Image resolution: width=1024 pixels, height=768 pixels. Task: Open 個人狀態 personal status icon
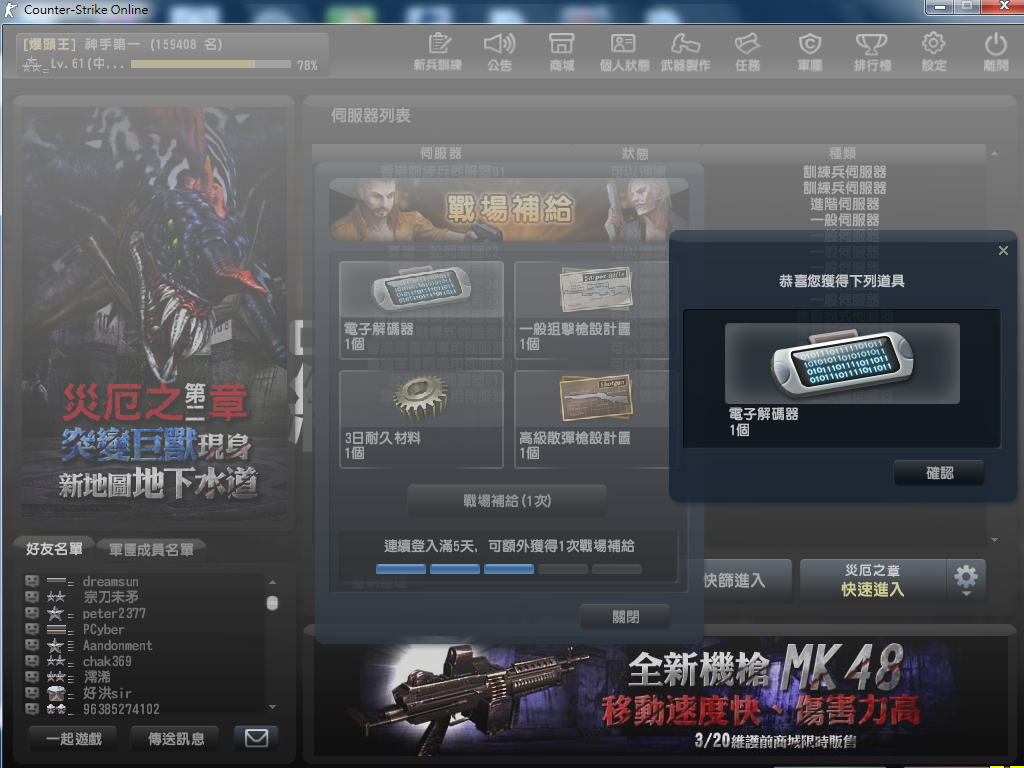[624, 52]
